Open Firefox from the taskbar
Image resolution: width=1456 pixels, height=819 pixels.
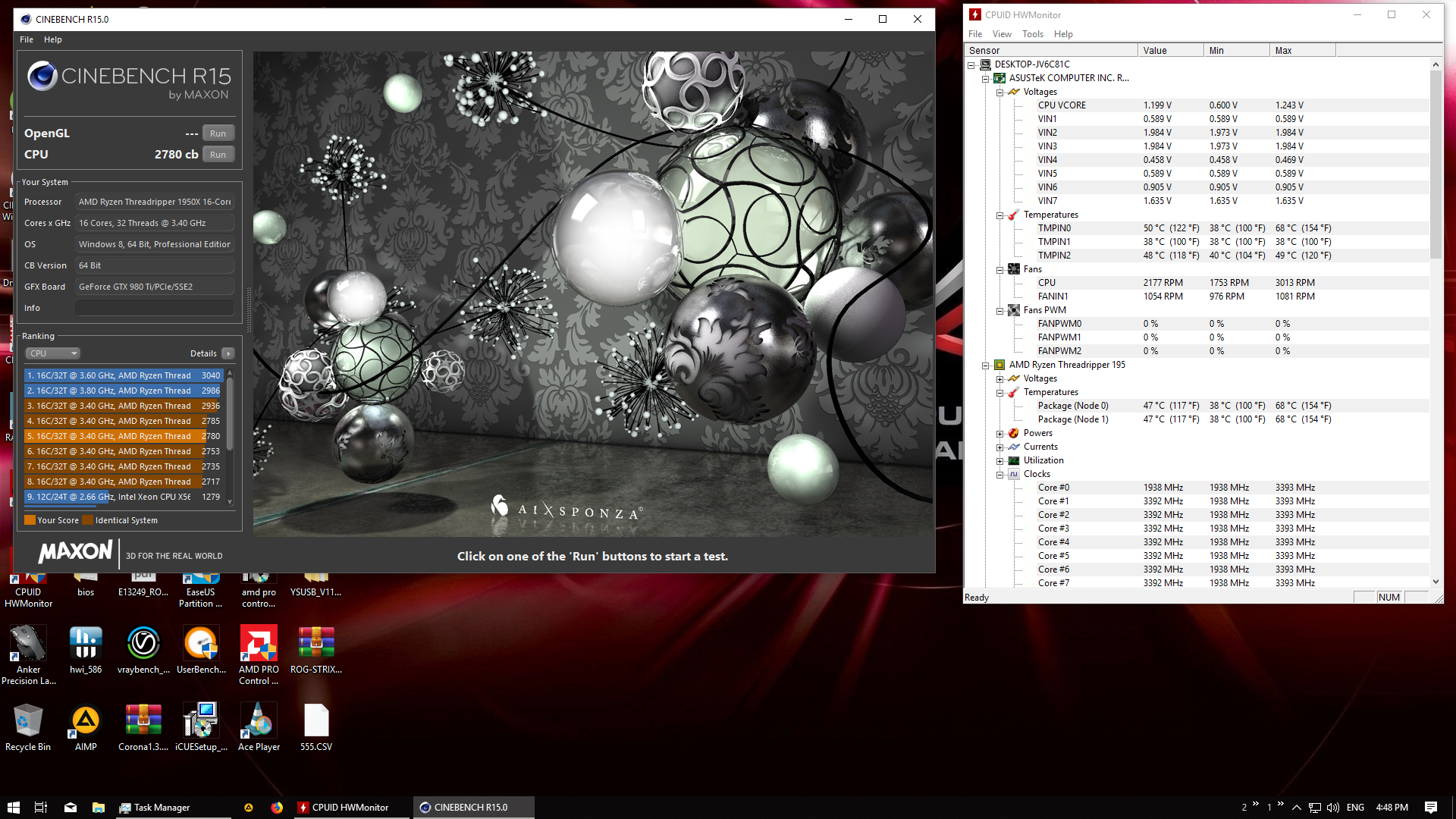(x=277, y=808)
